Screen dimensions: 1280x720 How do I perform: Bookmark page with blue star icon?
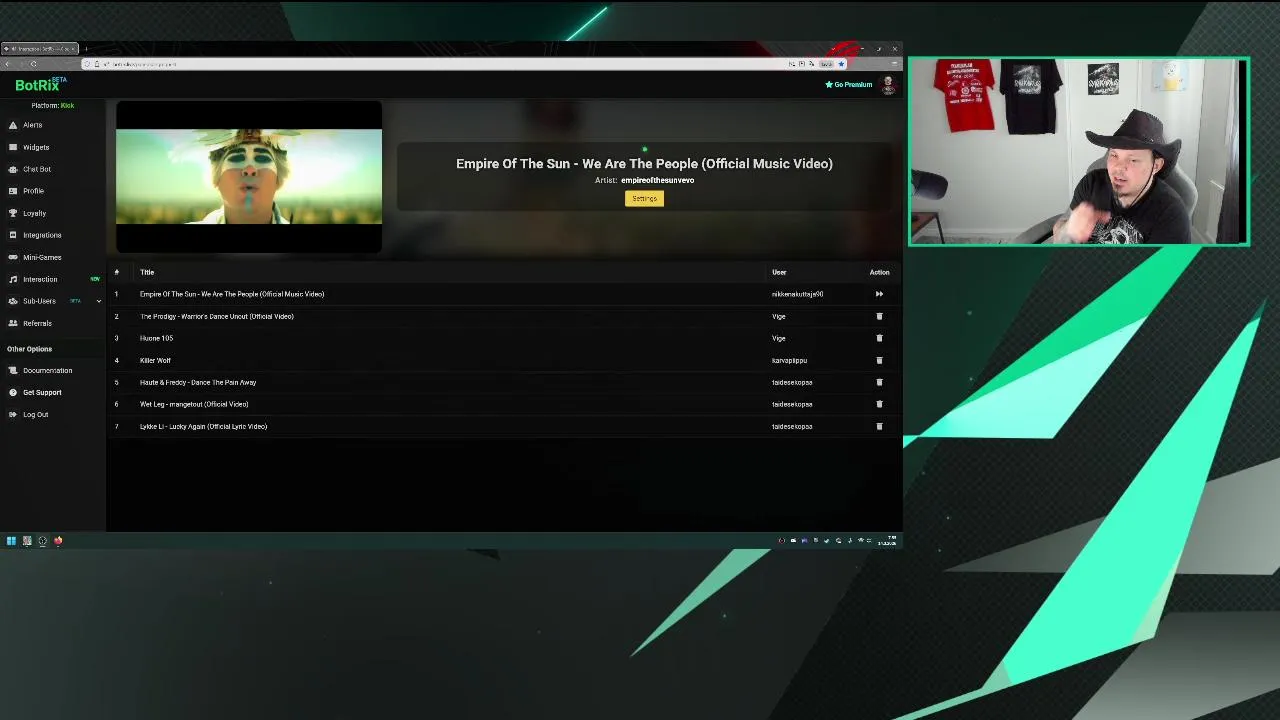pyautogui.click(x=841, y=64)
